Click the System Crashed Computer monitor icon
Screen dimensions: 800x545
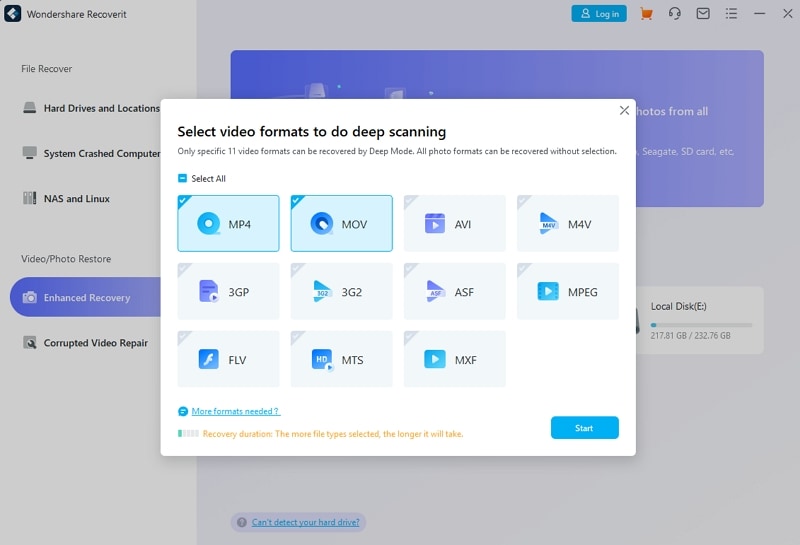click(x=30, y=153)
